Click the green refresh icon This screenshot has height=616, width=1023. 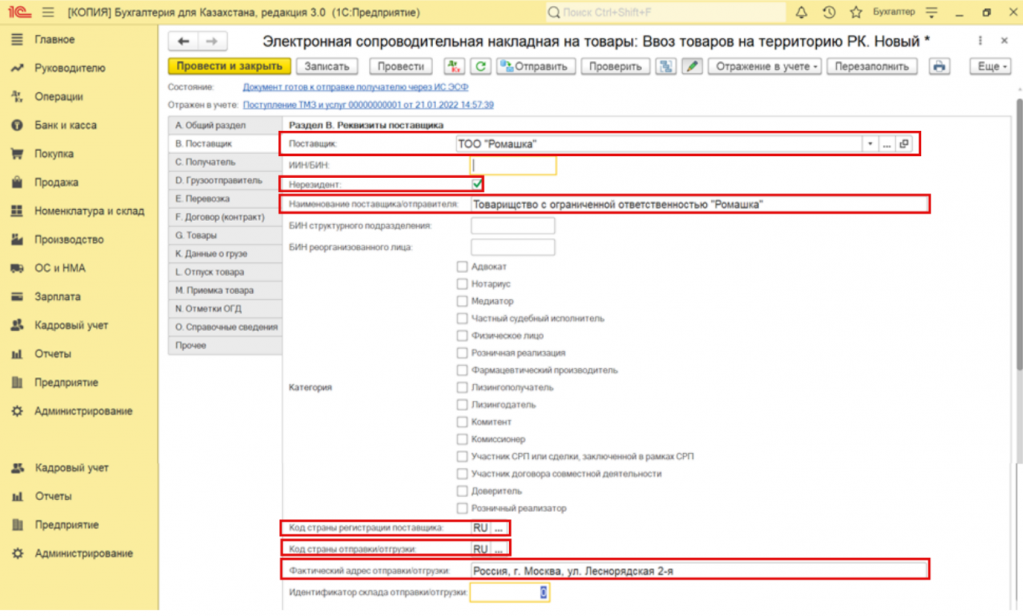click(x=481, y=66)
